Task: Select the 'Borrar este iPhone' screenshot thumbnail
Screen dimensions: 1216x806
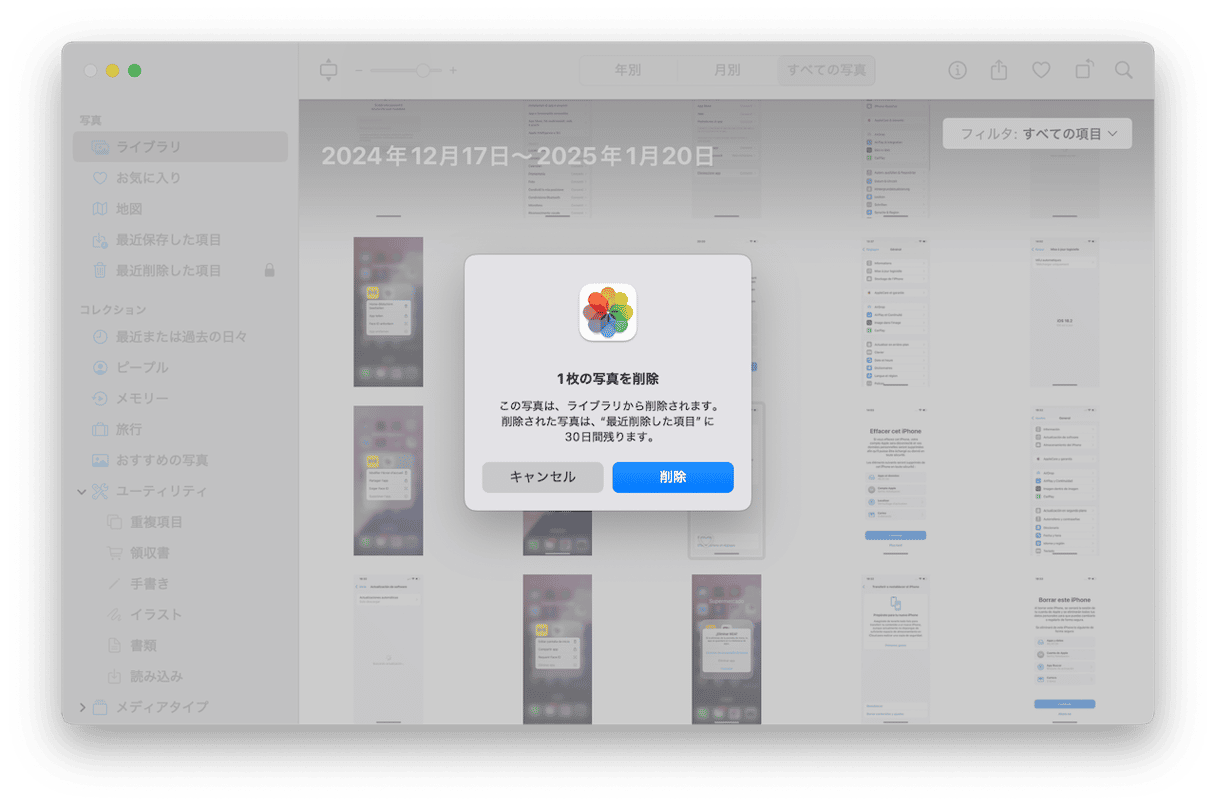Action: coord(1064,649)
